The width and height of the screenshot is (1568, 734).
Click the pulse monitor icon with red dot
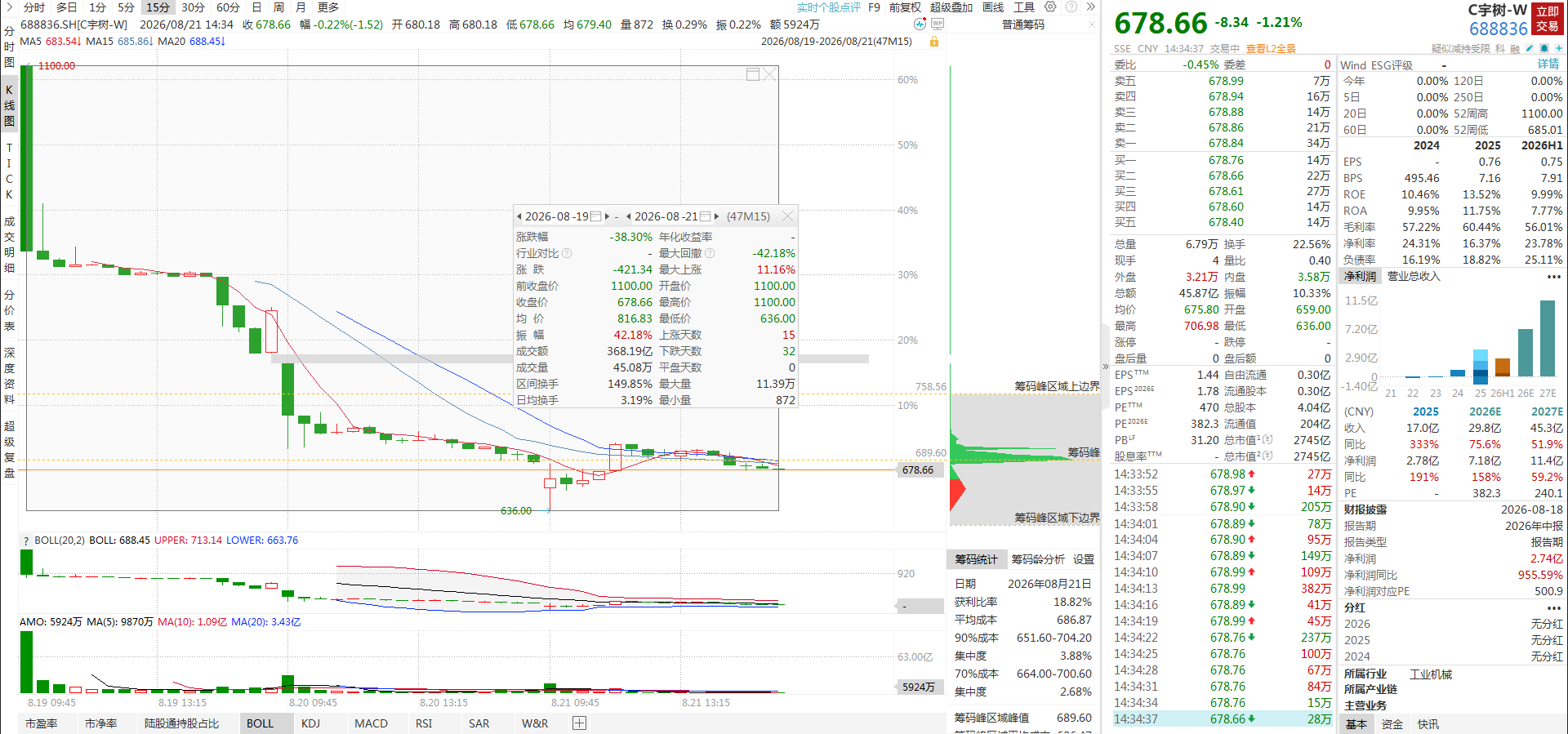coord(920,24)
